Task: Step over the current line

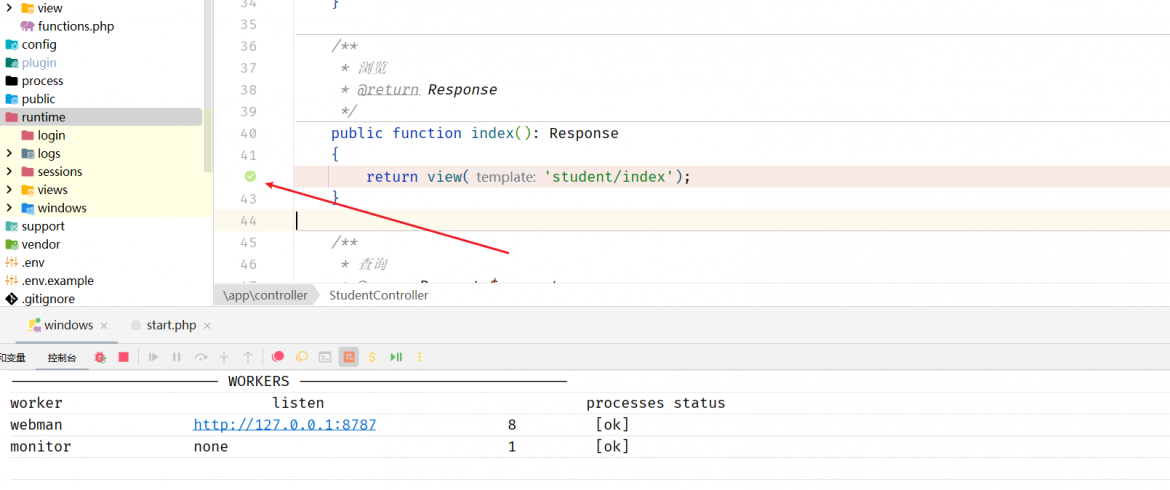Action: [x=201, y=357]
